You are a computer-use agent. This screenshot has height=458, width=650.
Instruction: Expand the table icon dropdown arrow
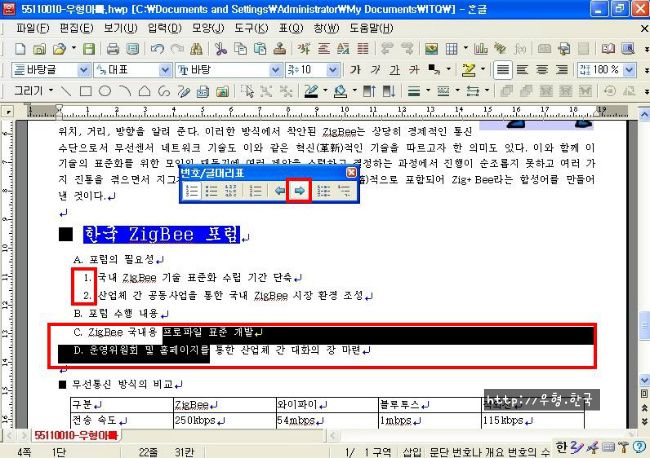click(466, 48)
